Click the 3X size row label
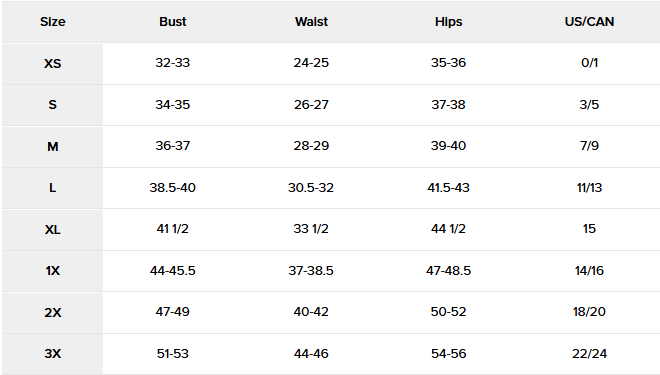Viewport: 660px width, 375px height. (53, 354)
